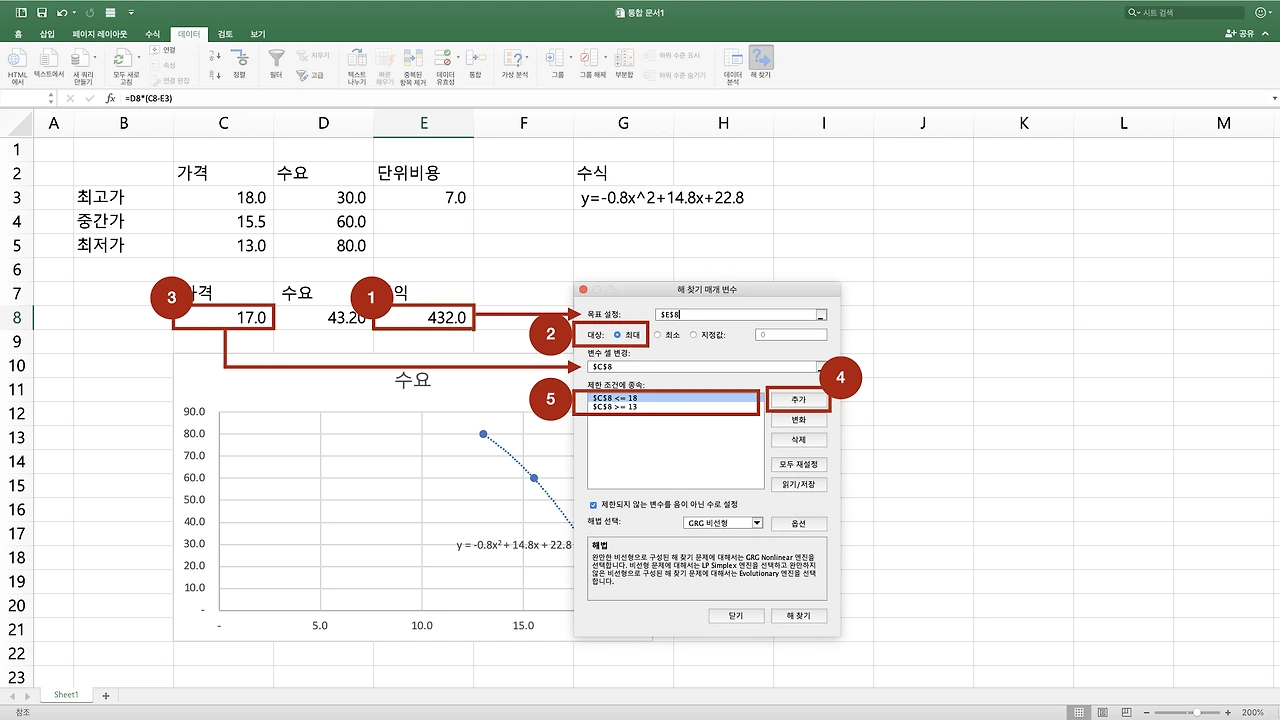Select the Sheet1 sheet tab
The image size is (1280, 720).
click(66, 694)
